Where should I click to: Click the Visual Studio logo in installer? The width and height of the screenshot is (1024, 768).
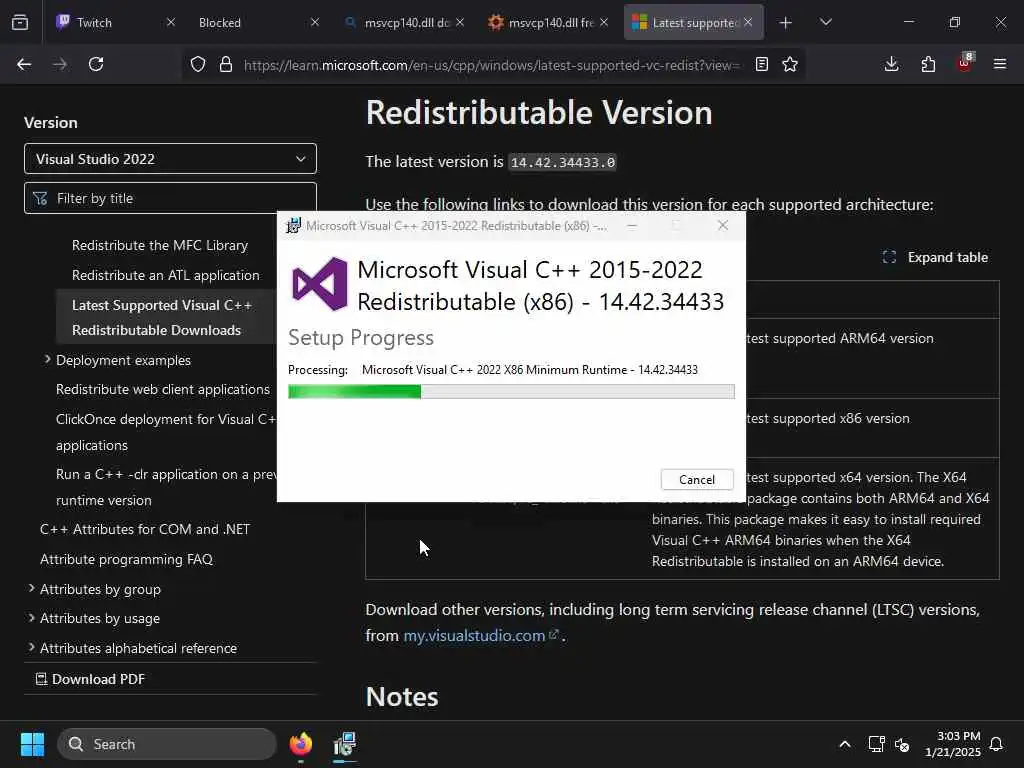coord(320,284)
